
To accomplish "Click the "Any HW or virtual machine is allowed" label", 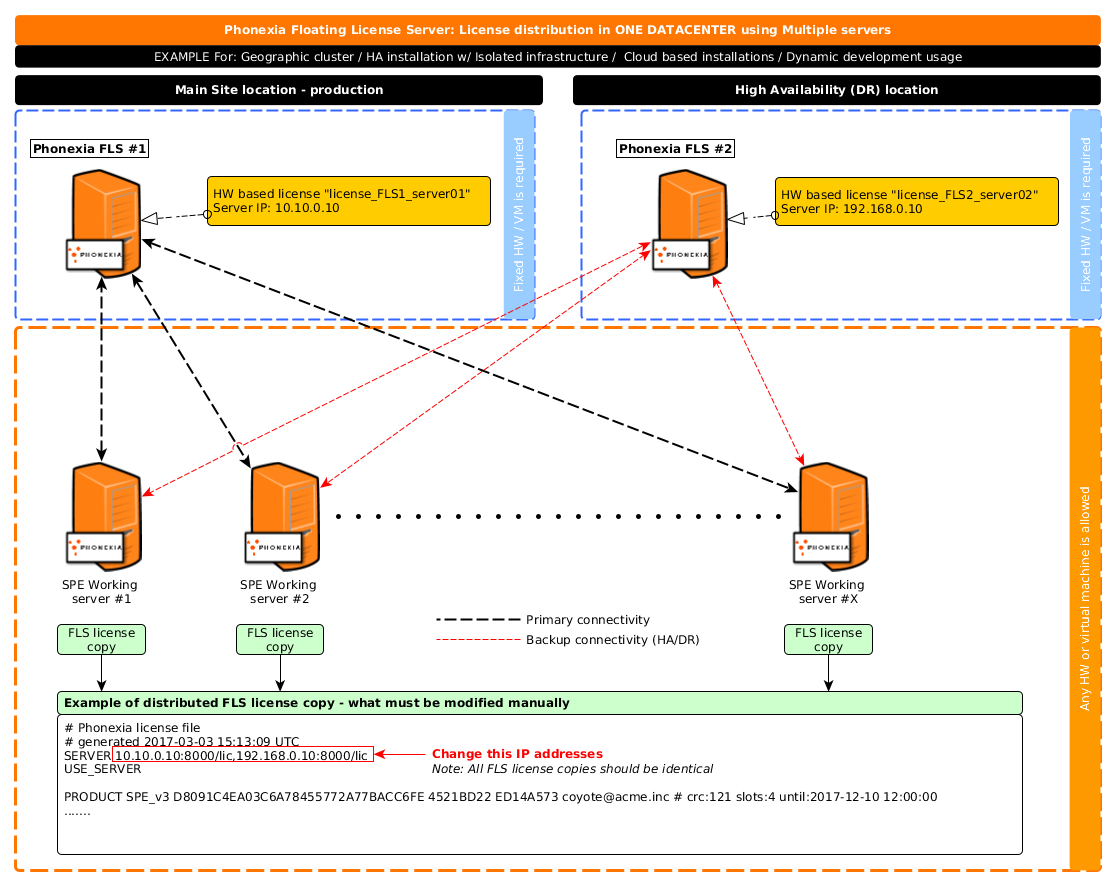I will pyautogui.click(x=1085, y=598).
